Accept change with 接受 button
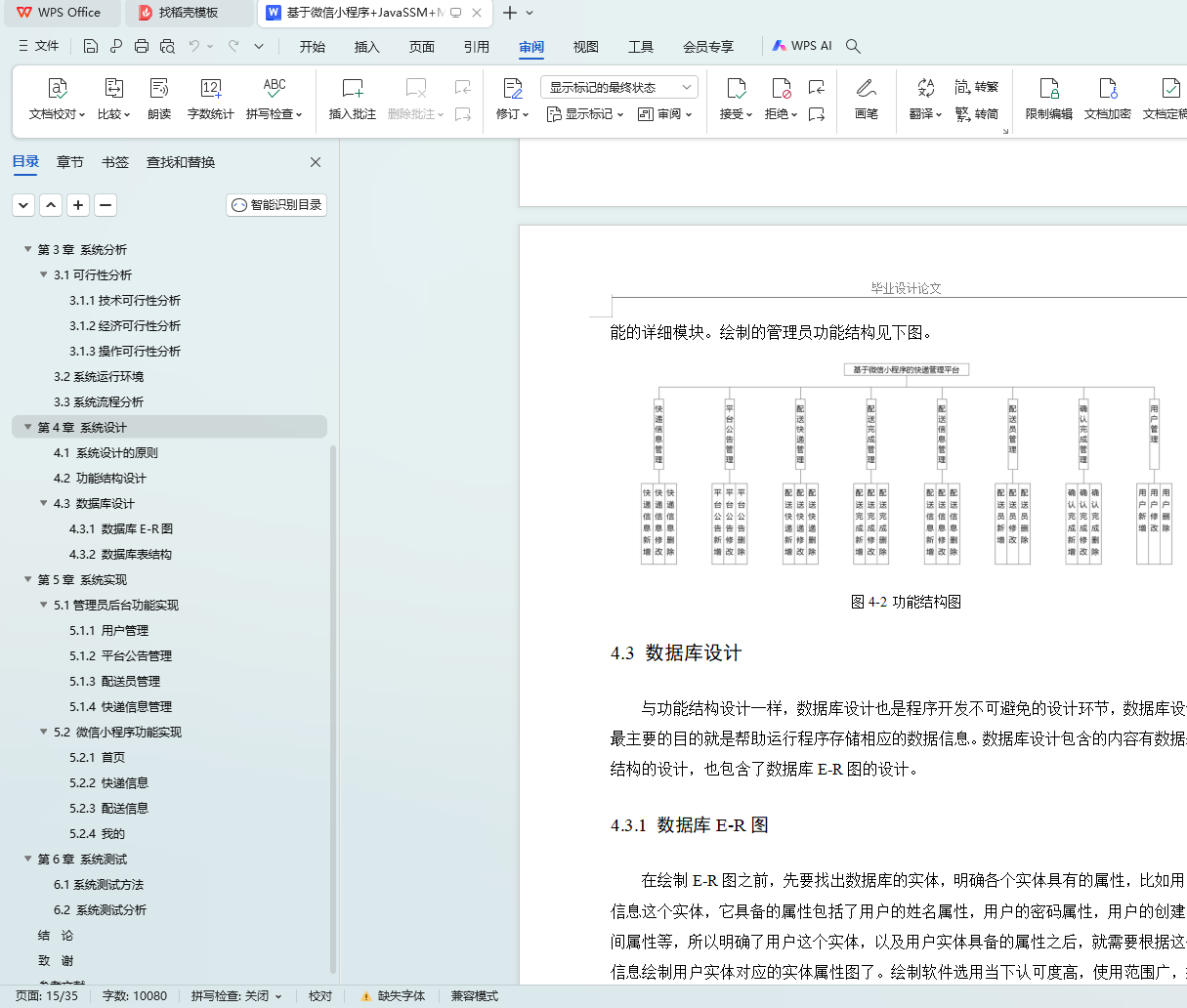Viewport: 1187px width, 1008px height. (x=736, y=100)
